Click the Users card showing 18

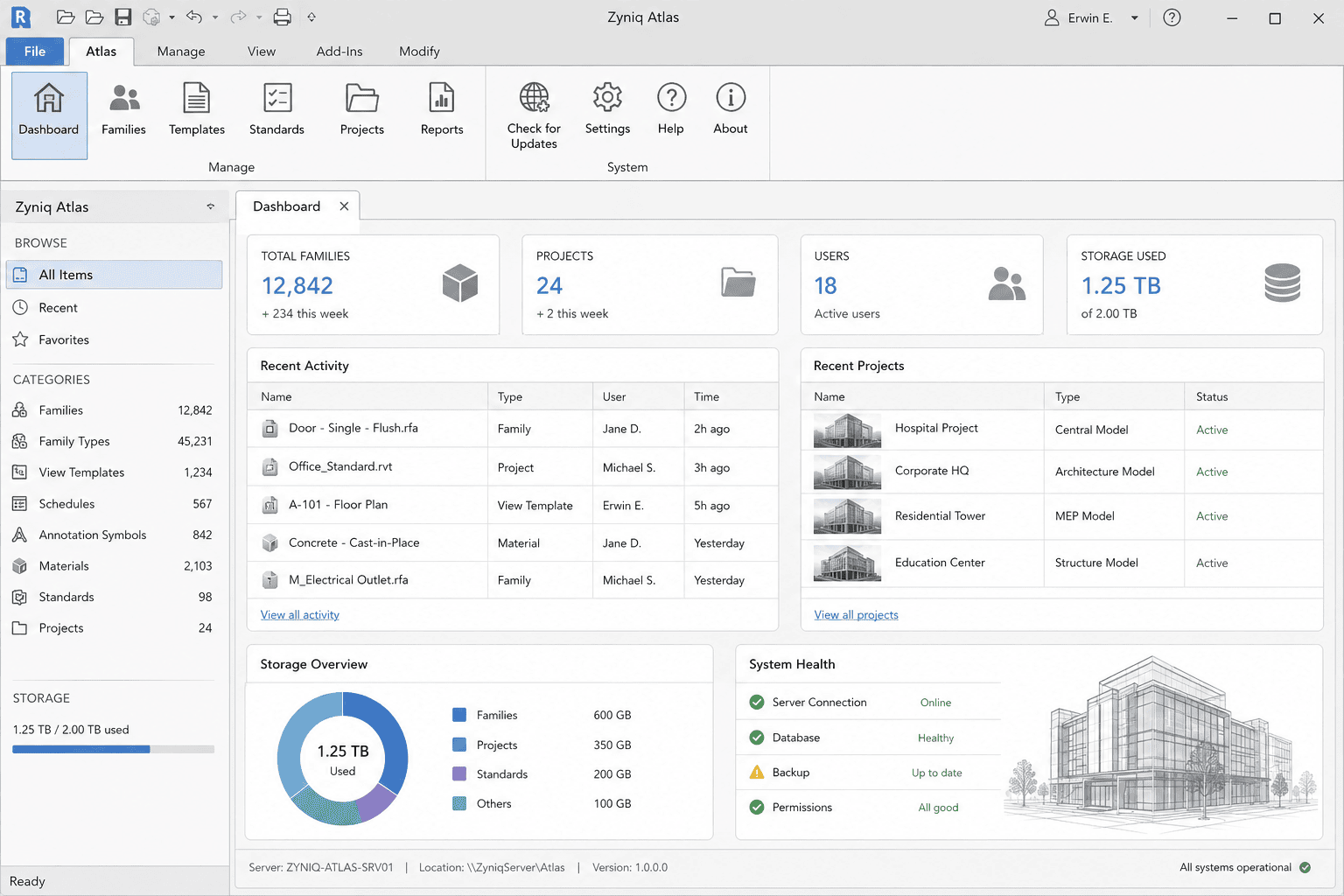[x=922, y=285]
